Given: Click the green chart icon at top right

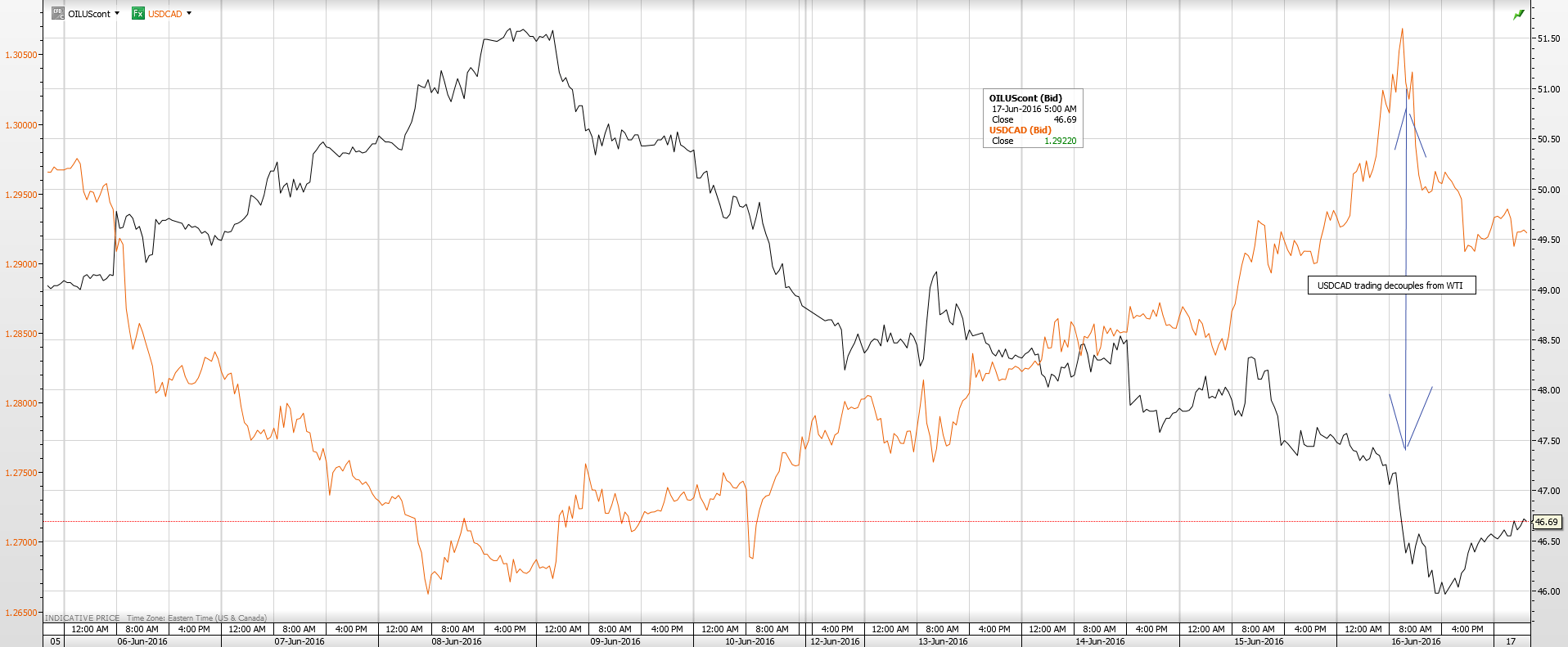Looking at the screenshot, I should (1518, 15).
